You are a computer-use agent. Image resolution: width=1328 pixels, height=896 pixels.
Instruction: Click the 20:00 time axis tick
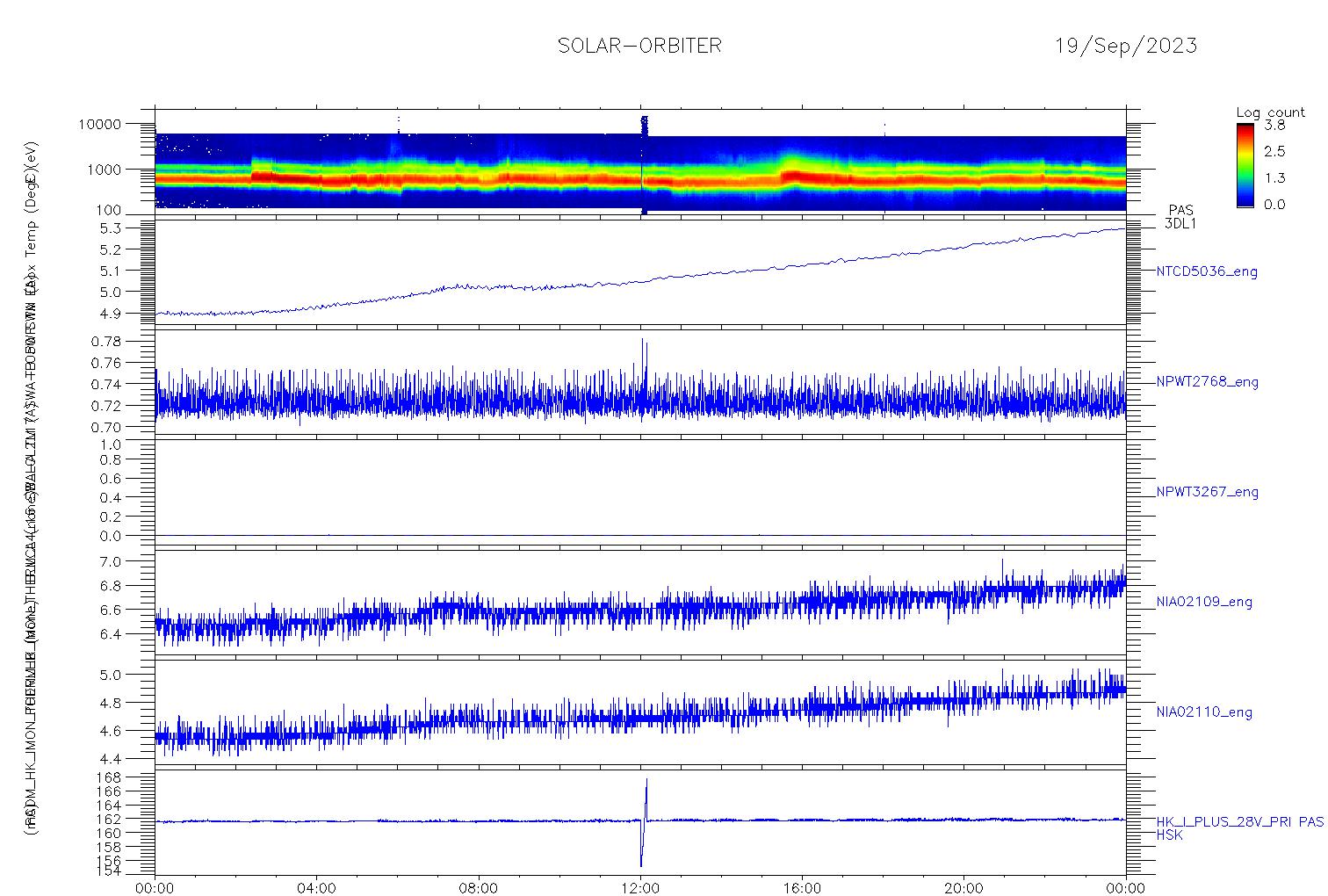tap(964, 888)
